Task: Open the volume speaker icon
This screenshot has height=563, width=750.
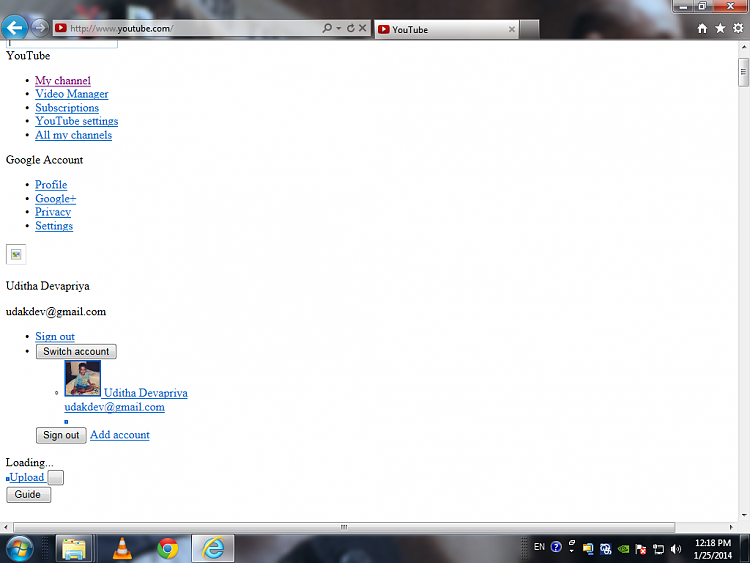Action: pyautogui.click(x=675, y=549)
